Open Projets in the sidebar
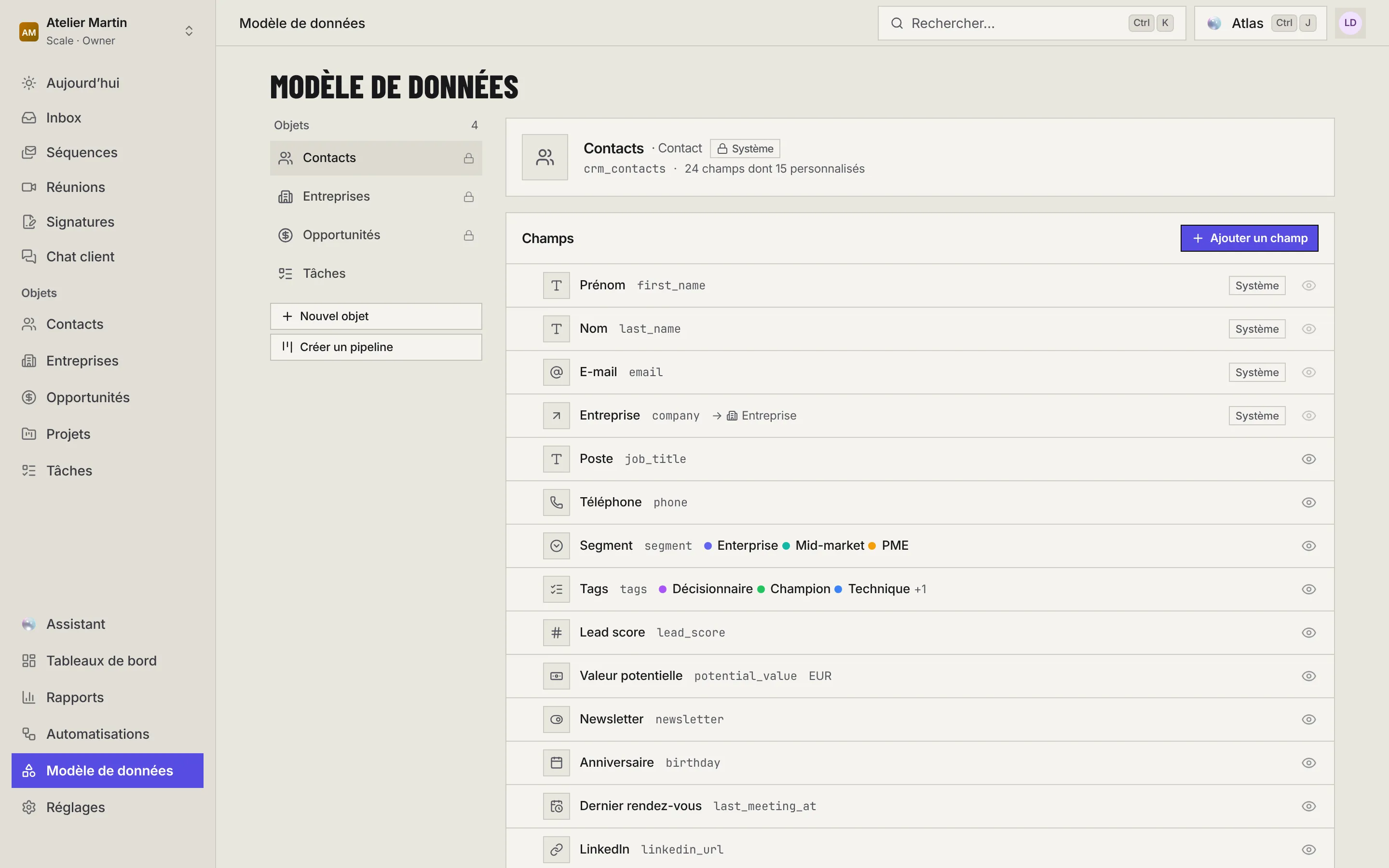The height and width of the screenshot is (868, 1389). (108, 434)
